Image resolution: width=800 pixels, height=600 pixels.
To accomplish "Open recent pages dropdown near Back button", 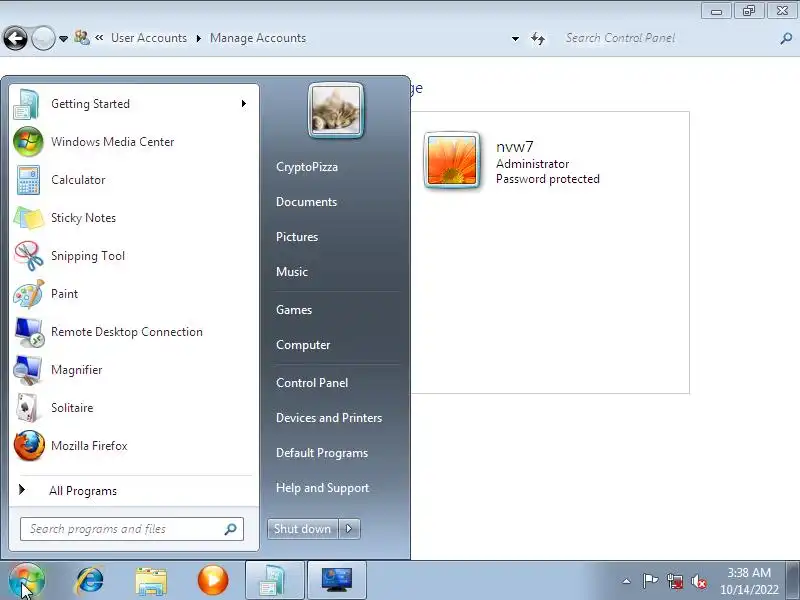I will tap(63, 39).
